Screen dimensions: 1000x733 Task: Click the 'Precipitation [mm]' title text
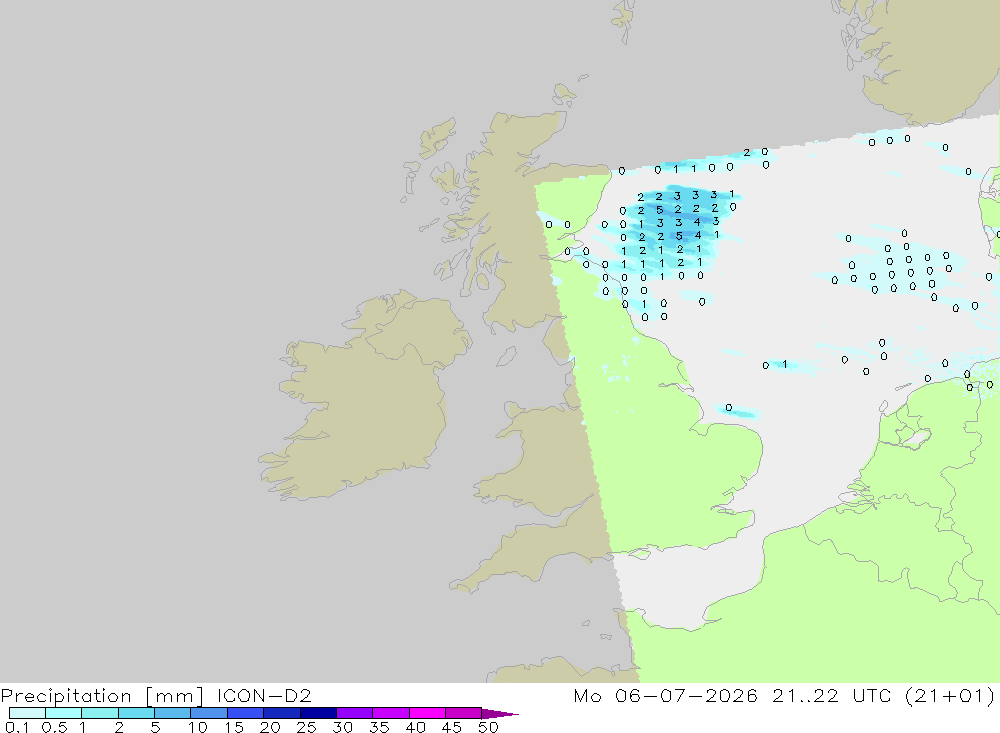(x=102, y=696)
